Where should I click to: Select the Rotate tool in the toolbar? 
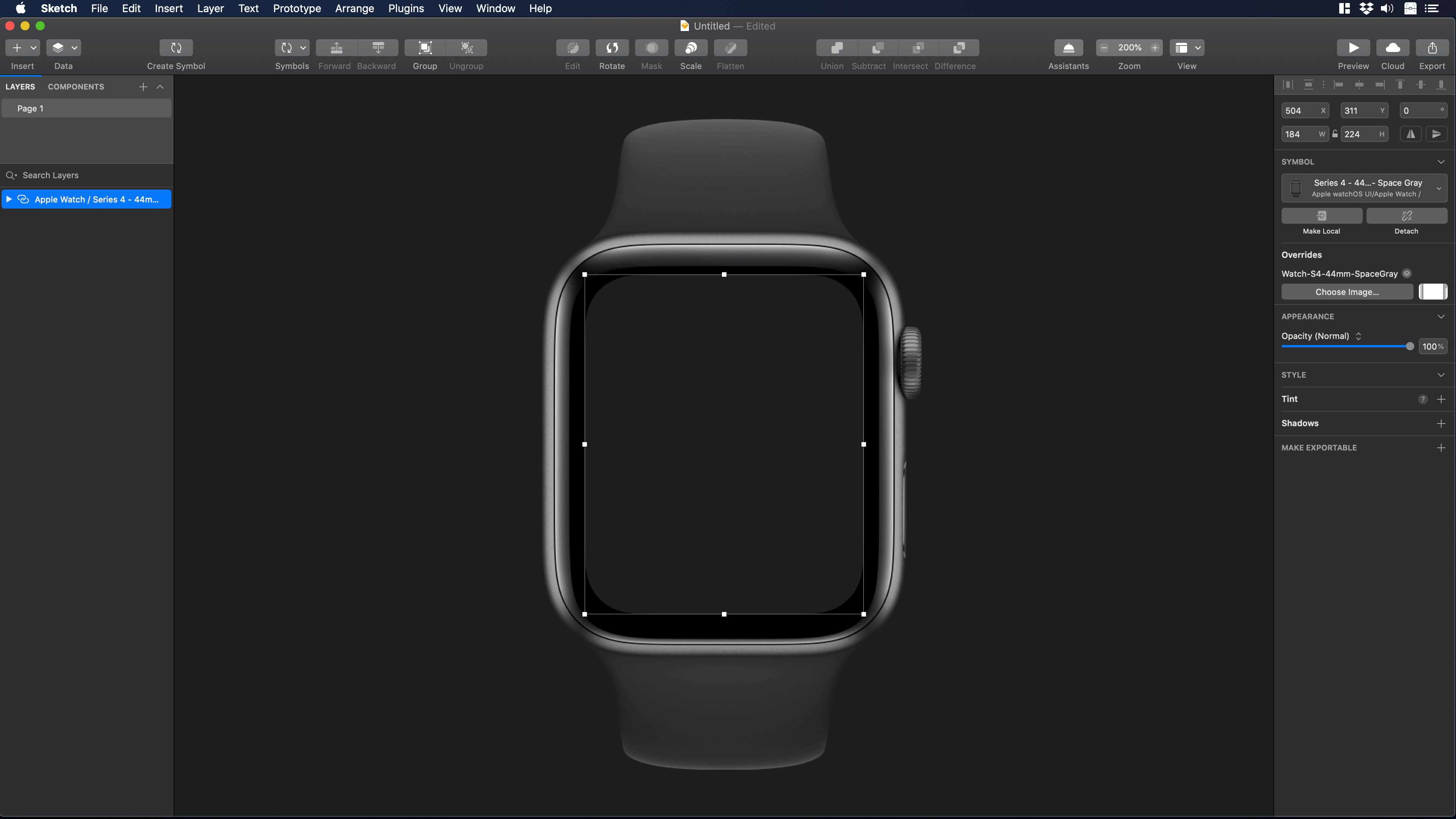coord(612,48)
